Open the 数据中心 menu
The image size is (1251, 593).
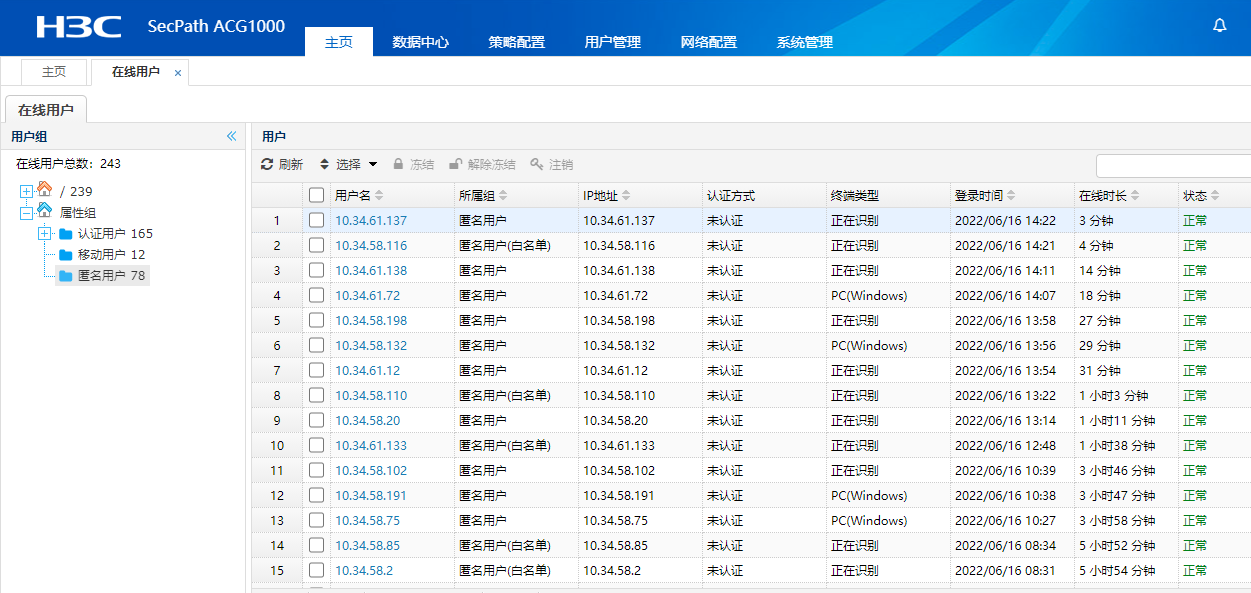420,42
